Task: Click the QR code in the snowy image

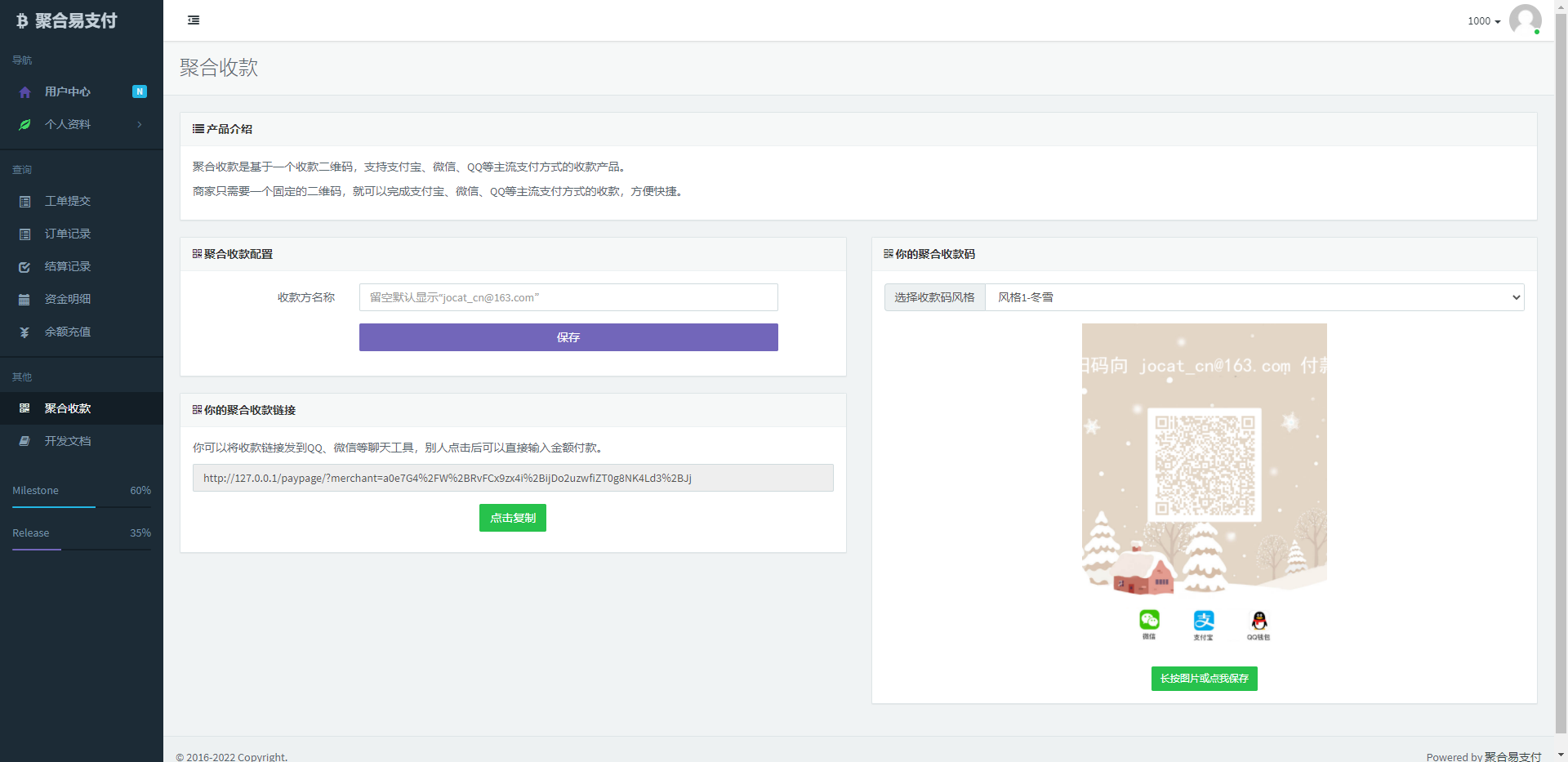Action: point(1205,465)
